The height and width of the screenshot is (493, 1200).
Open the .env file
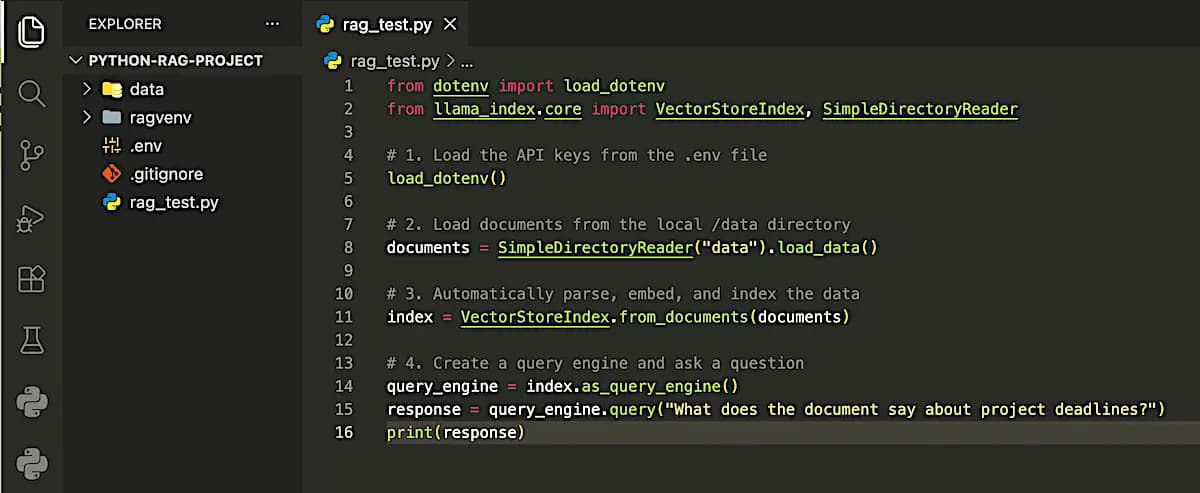click(x=182, y=146)
